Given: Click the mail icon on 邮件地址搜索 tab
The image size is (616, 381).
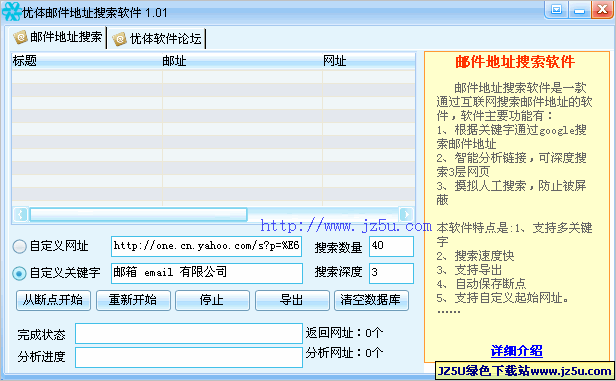Looking at the screenshot, I should coord(20,37).
